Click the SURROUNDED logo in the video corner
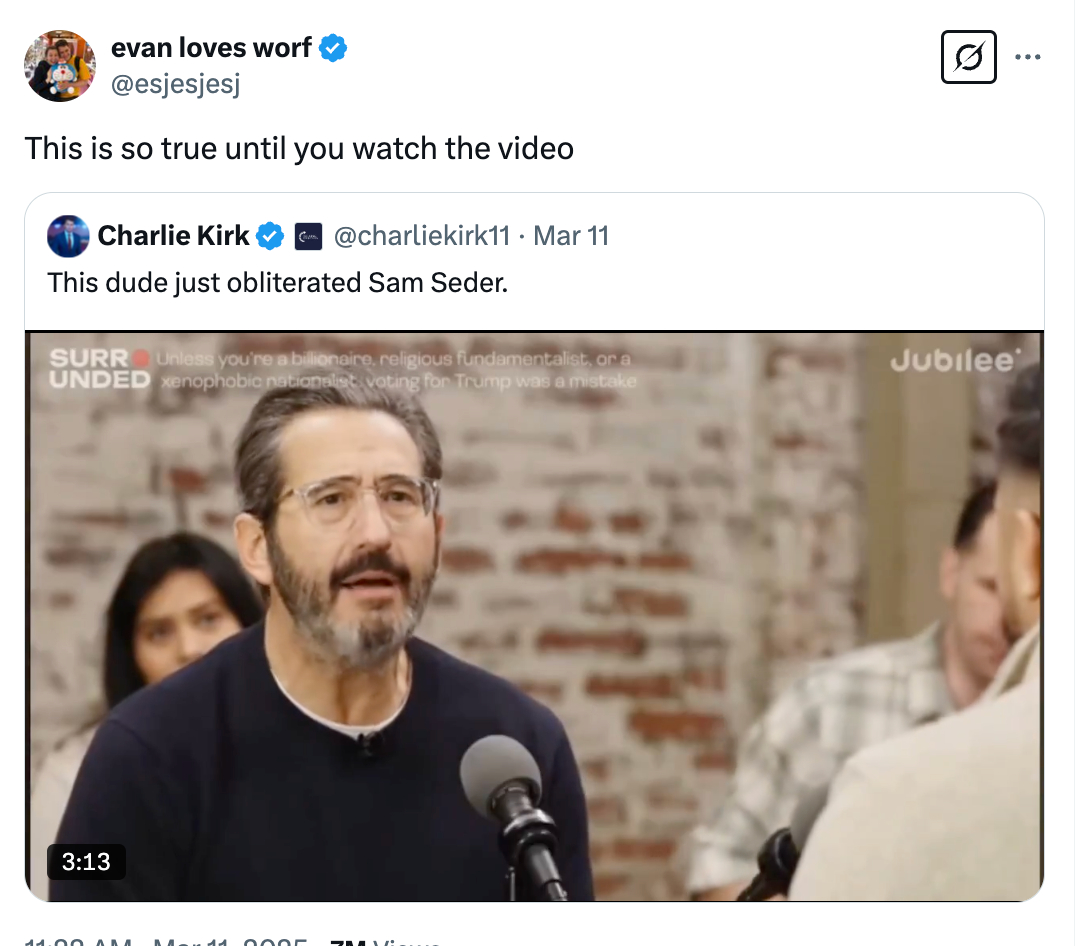Screen dimensions: 1078x946 (100, 369)
